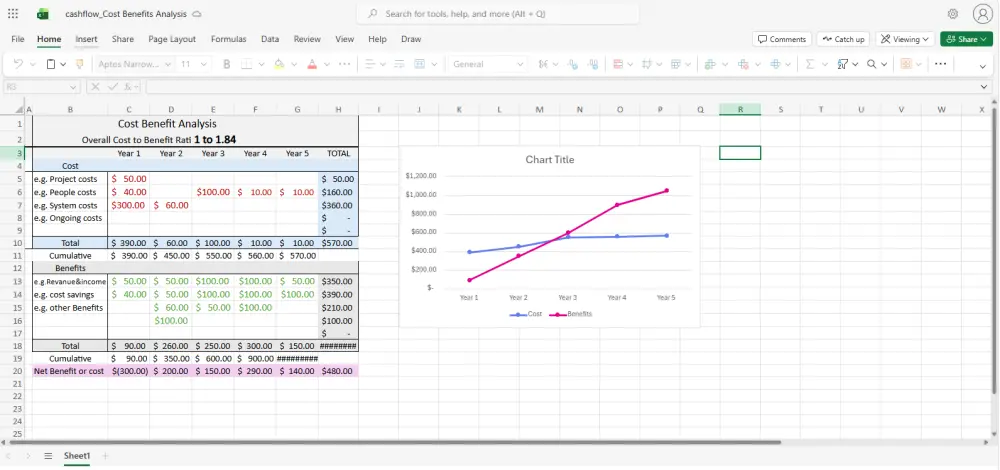Click the Fill Color bucket icon

pyautogui.click(x=279, y=64)
